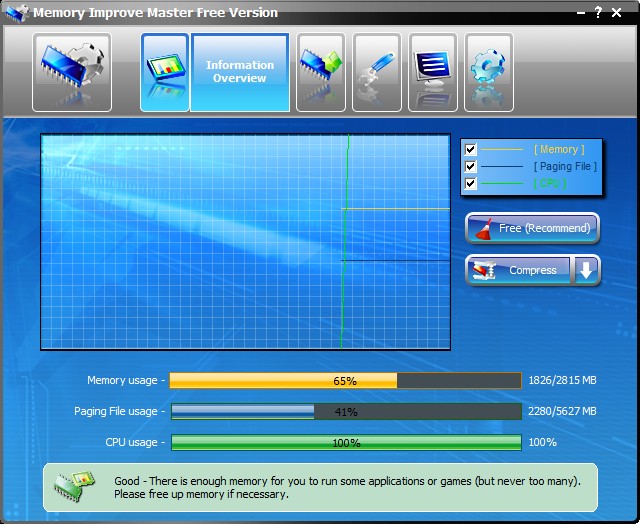The image size is (641, 524).
Task: Select the Information Overview chart icon
Action: 165,72
